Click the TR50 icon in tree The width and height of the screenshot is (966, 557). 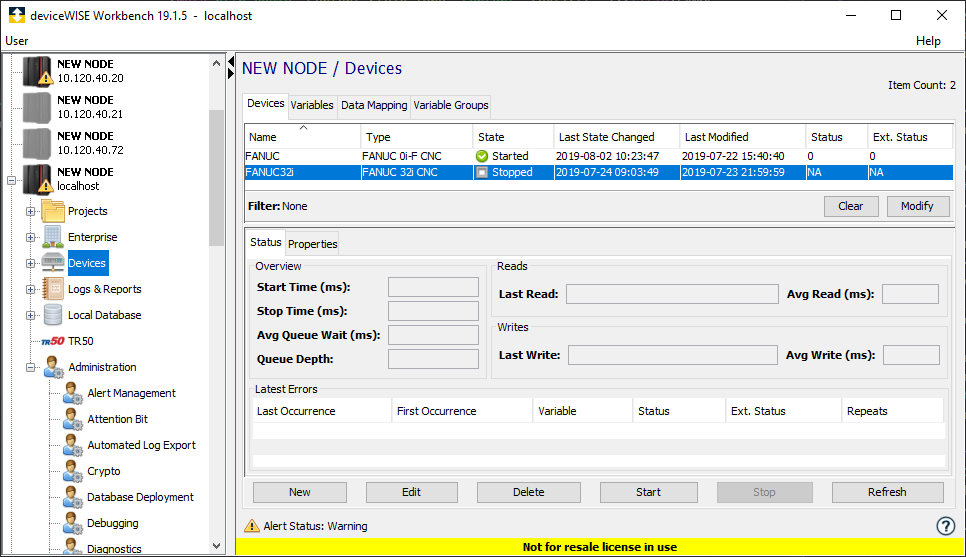(53, 341)
